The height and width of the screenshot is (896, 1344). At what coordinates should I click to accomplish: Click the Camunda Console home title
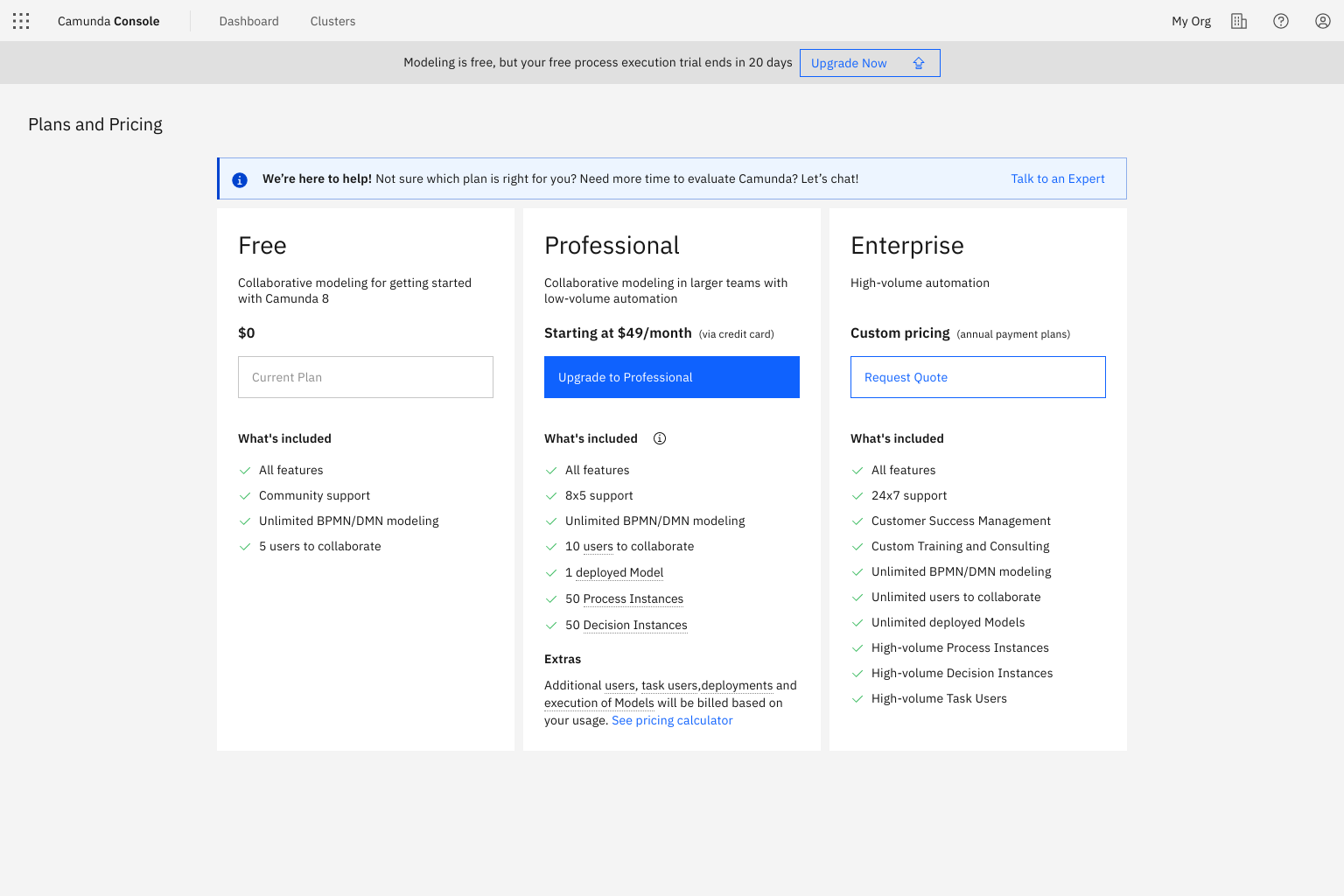(x=108, y=21)
